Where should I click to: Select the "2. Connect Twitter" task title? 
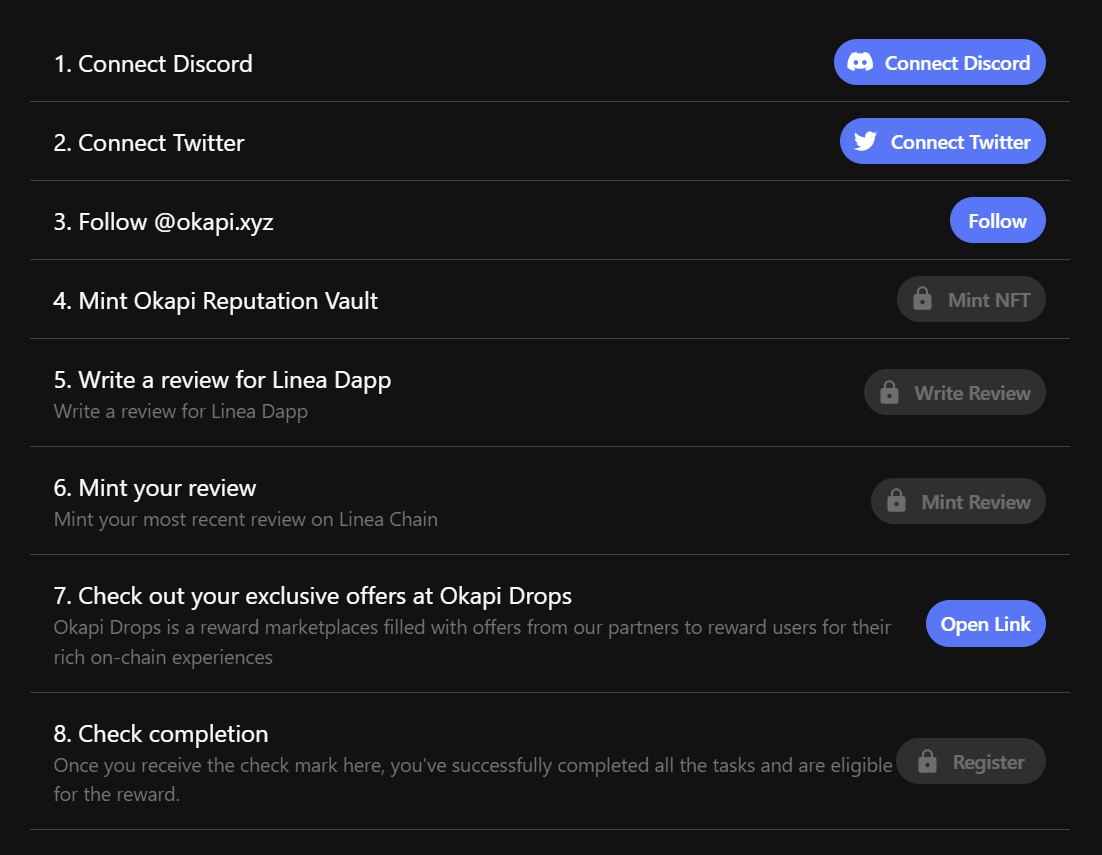(149, 143)
